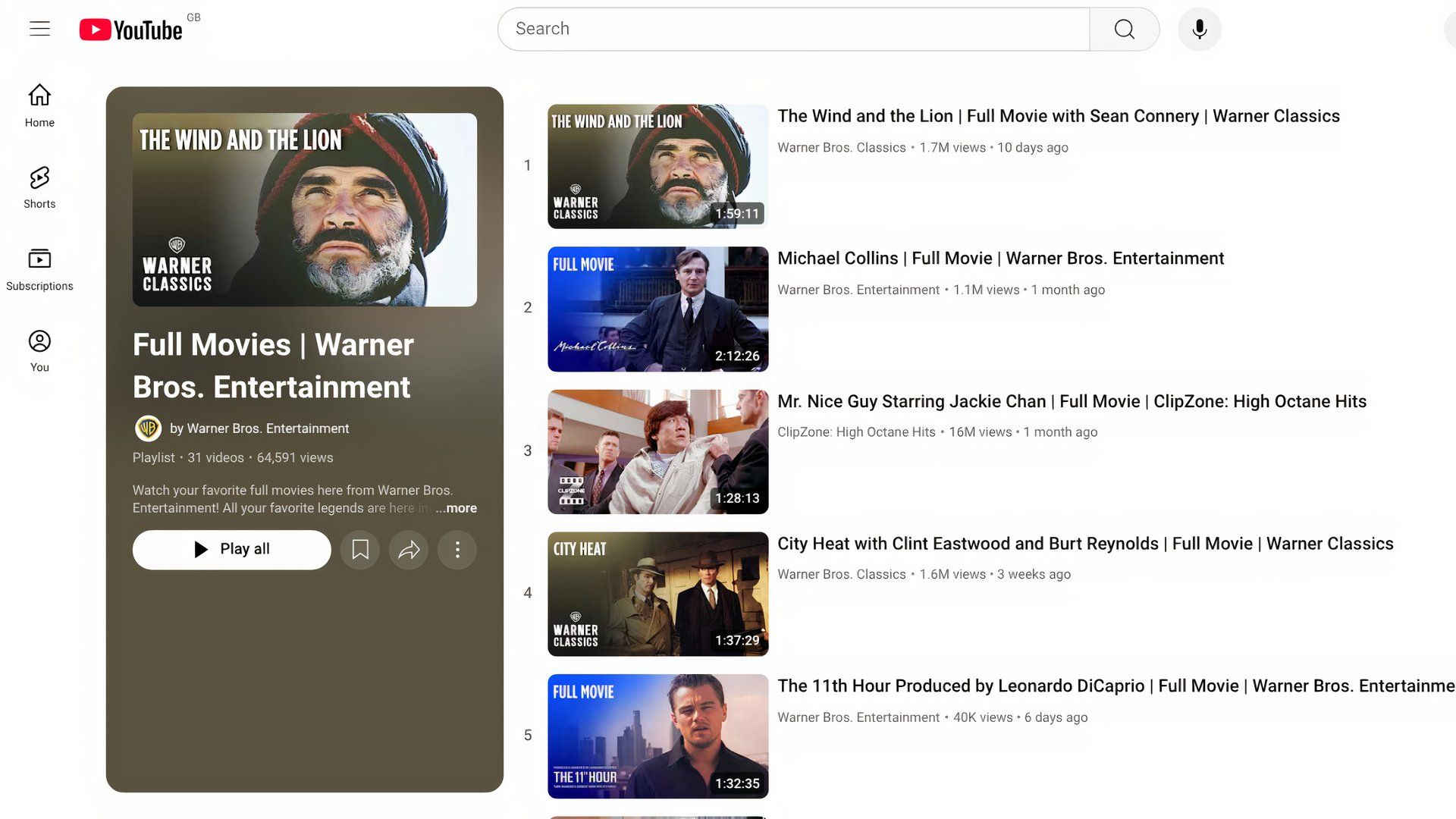Open City Heat video thumbnail
The image size is (1456, 819).
[x=657, y=594]
